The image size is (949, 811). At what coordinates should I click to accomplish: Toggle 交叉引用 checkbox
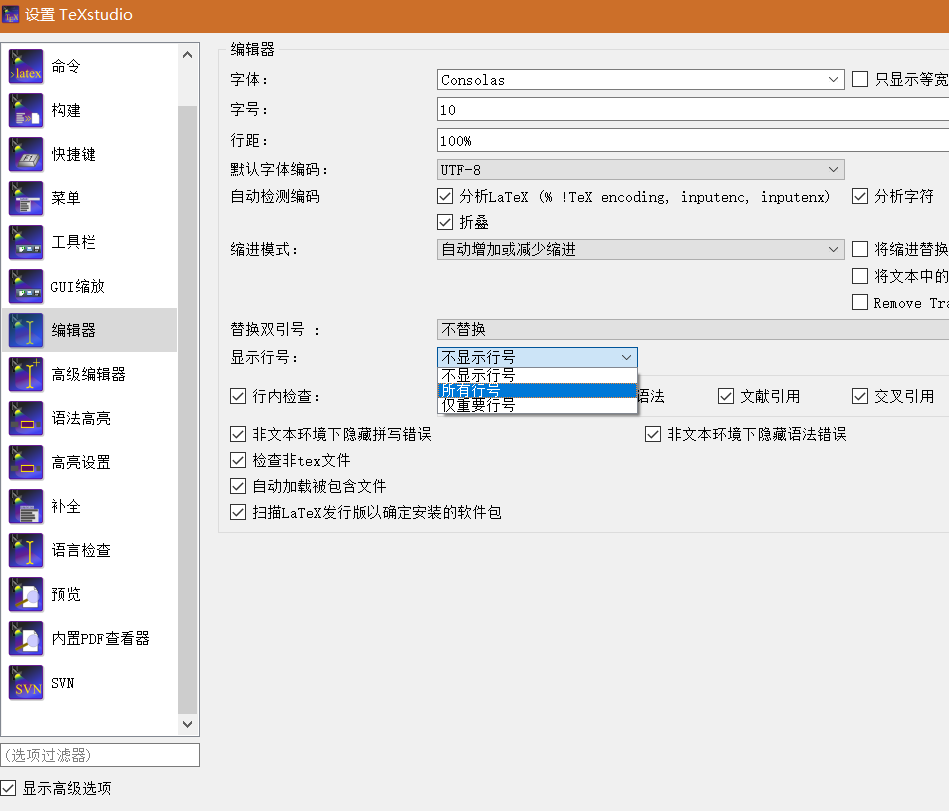coord(859,396)
